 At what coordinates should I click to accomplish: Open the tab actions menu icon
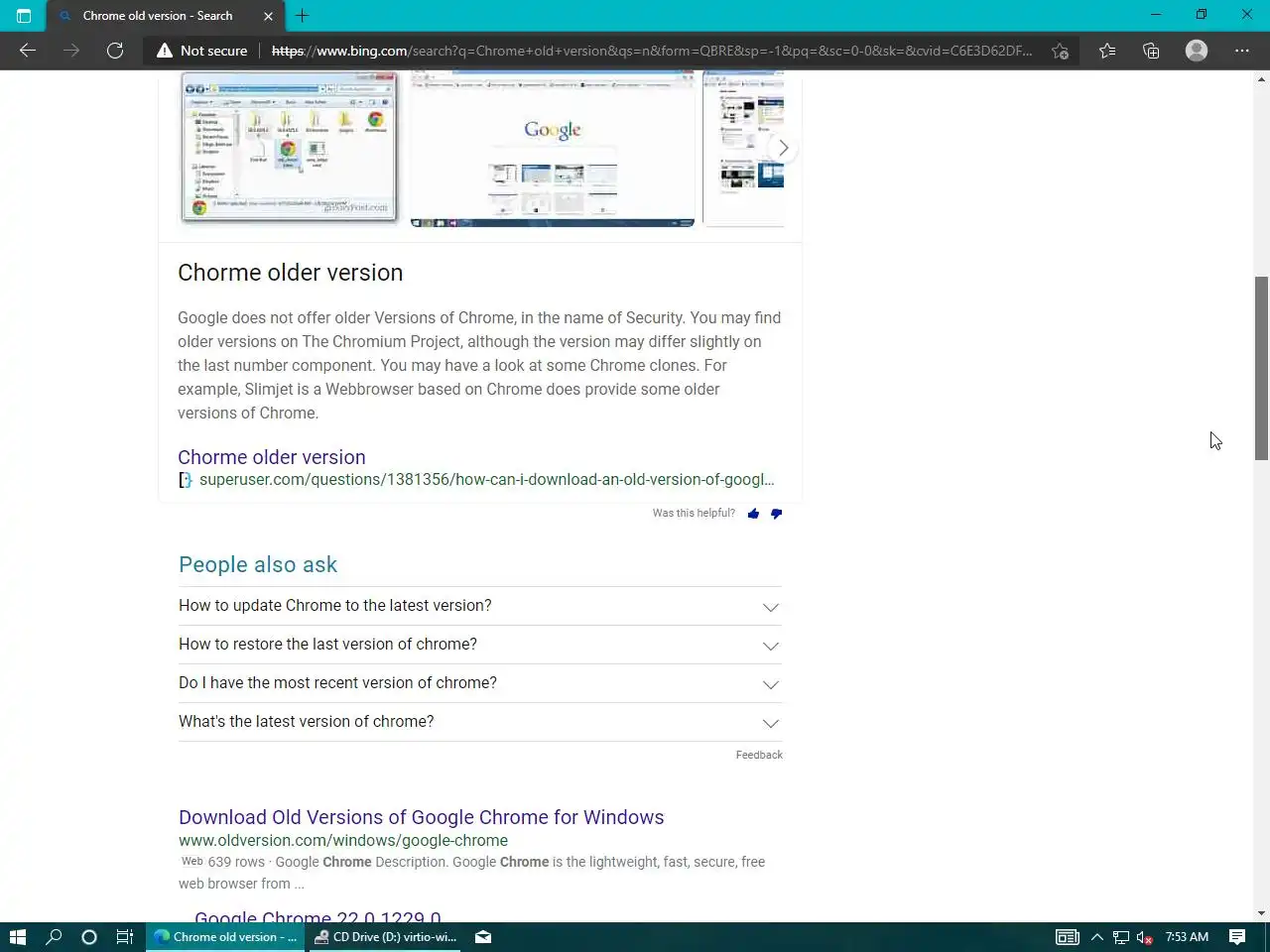click(24, 16)
